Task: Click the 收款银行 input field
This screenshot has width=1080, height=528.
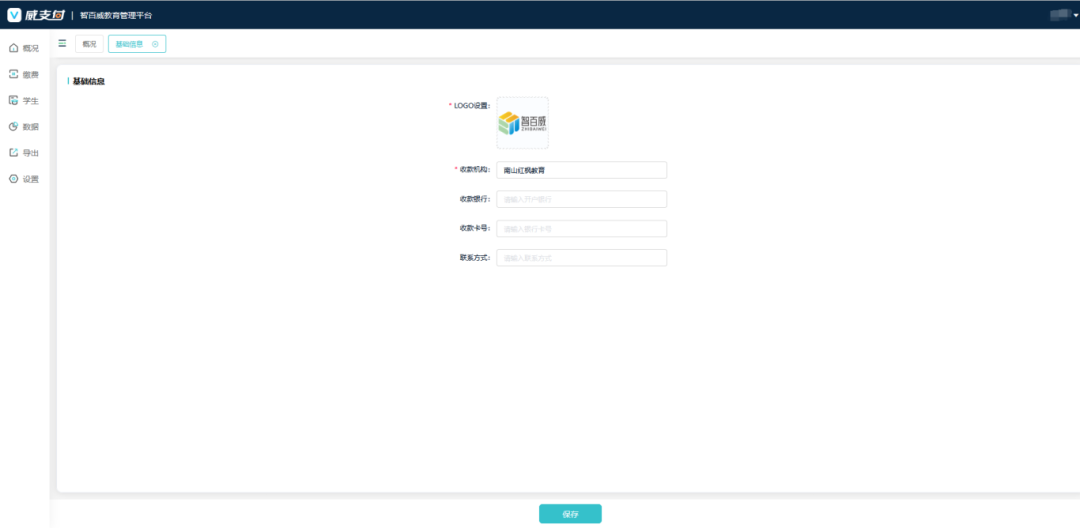Action: pyautogui.click(x=581, y=199)
